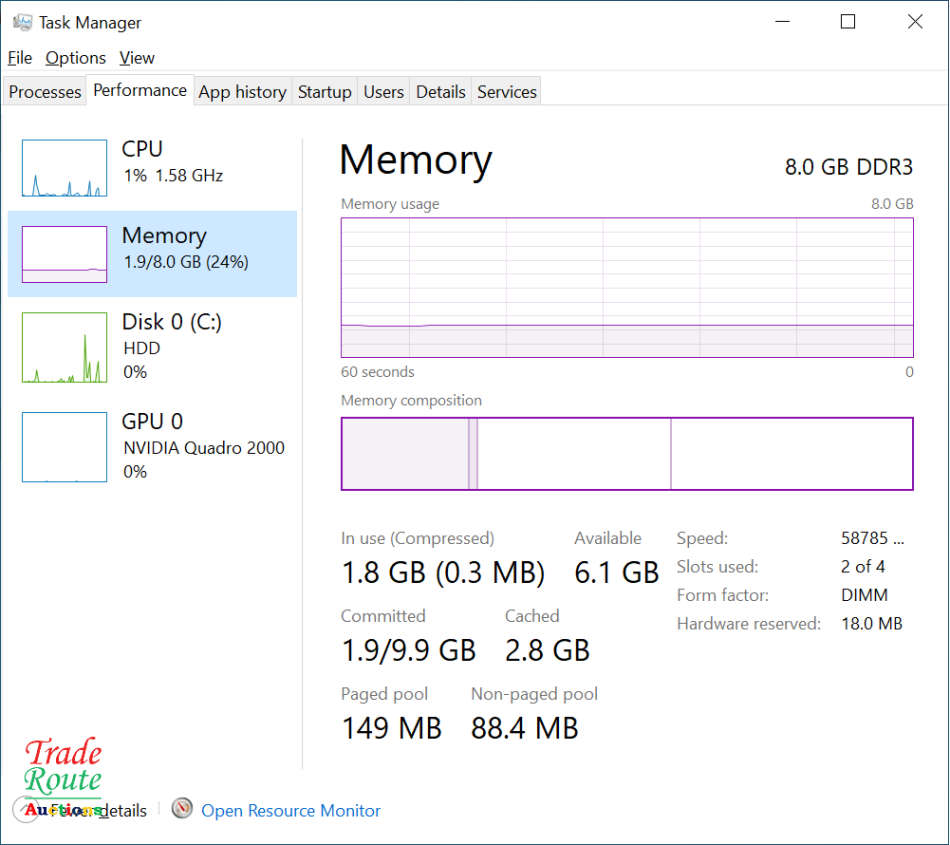Select the Memory usage mini graph thumbnail
This screenshot has width=950, height=845.
[x=64, y=254]
